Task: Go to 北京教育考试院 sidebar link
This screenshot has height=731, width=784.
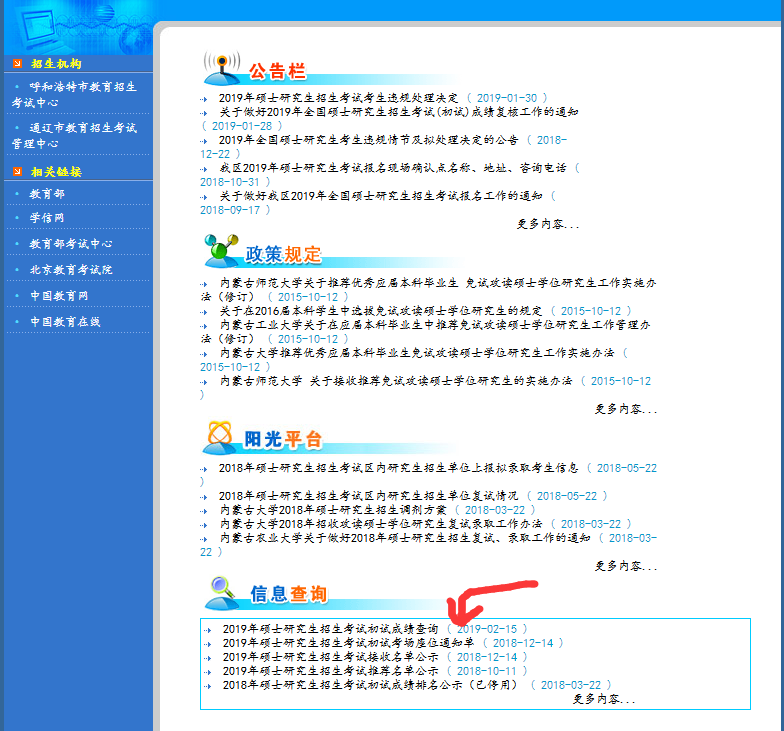Action: pyautogui.click(x=71, y=270)
